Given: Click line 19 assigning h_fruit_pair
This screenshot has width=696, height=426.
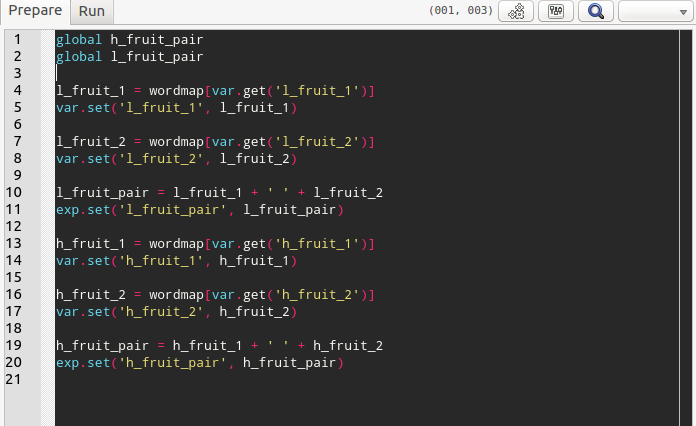Looking at the screenshot, I should 219,346.
